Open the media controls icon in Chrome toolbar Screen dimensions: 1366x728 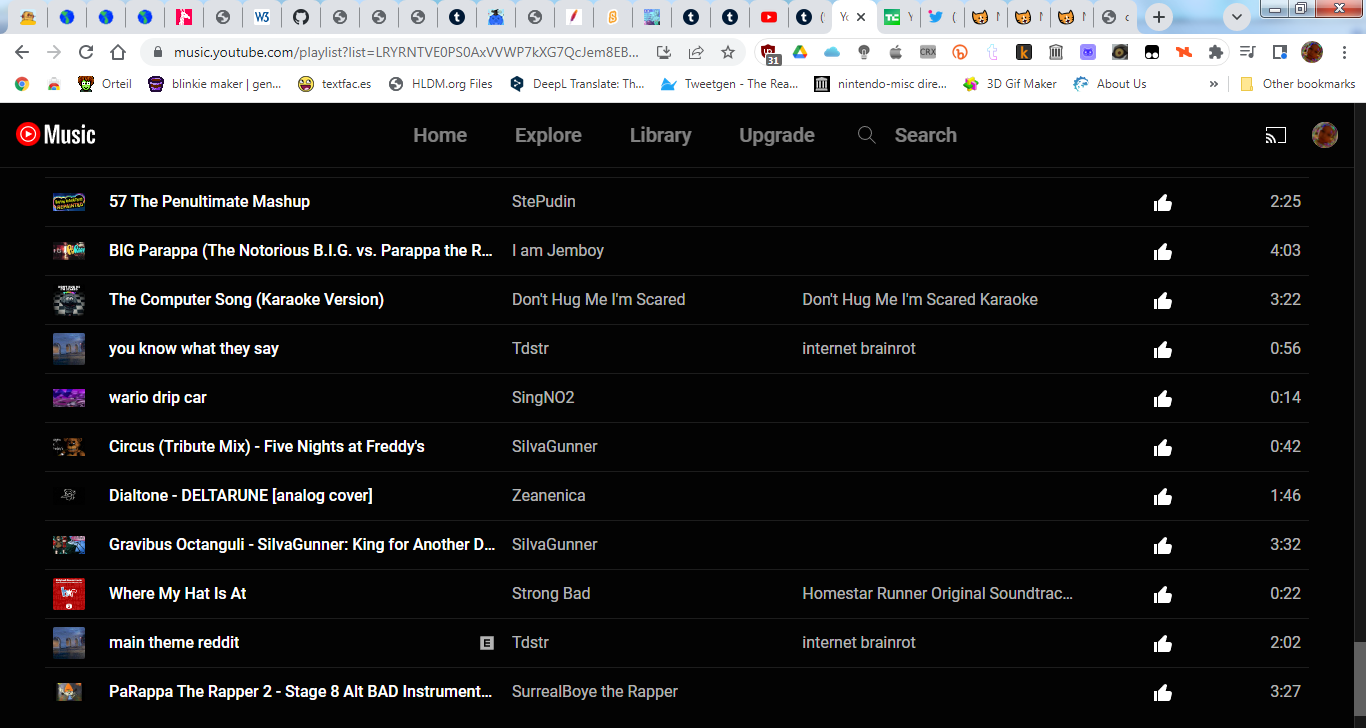[1247, 52]
